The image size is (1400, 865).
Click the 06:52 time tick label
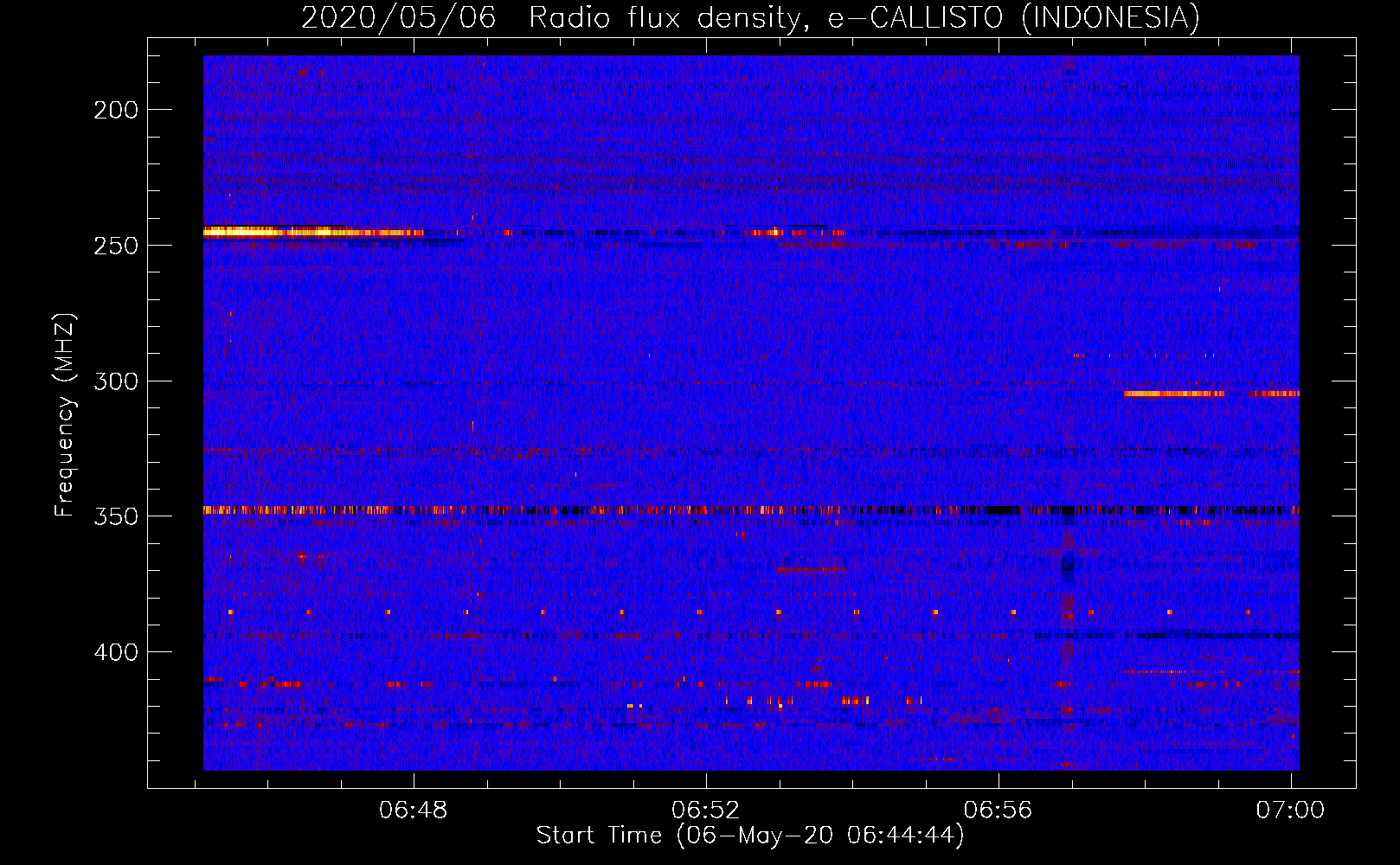(x=706, y=811)
